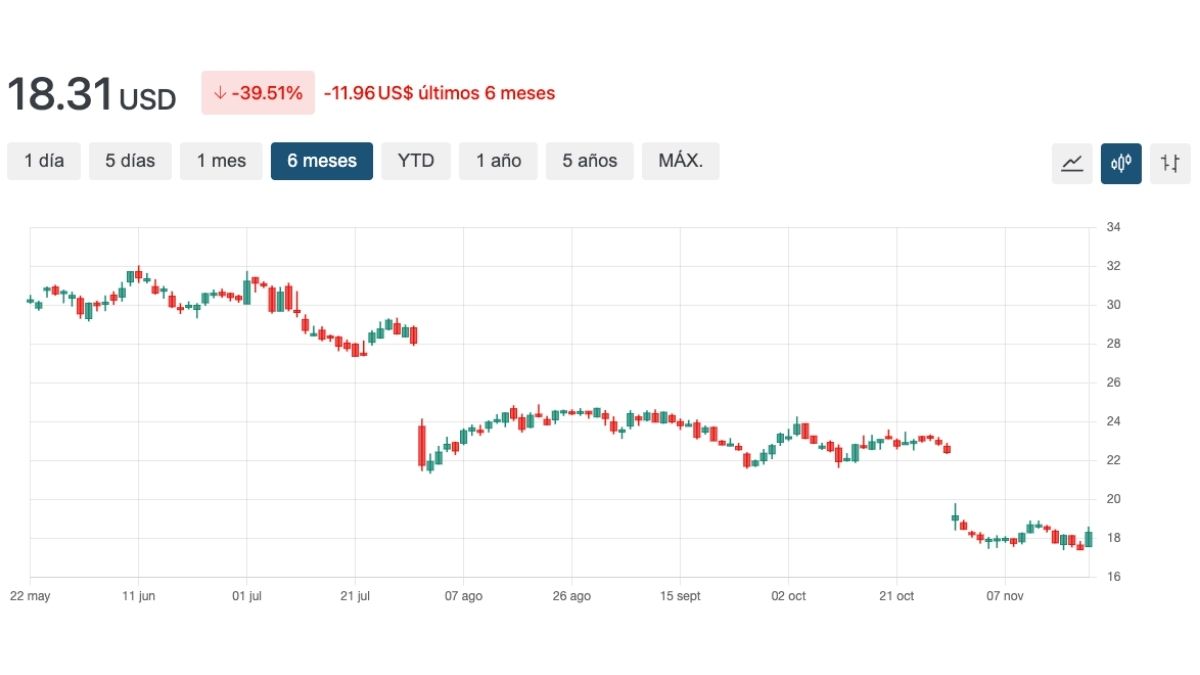Image resolution: width=1200 pixels, height=675 pixels.
Task: Click the large red candle in early August
Action: pyautogui.click(x=422, y=445)
